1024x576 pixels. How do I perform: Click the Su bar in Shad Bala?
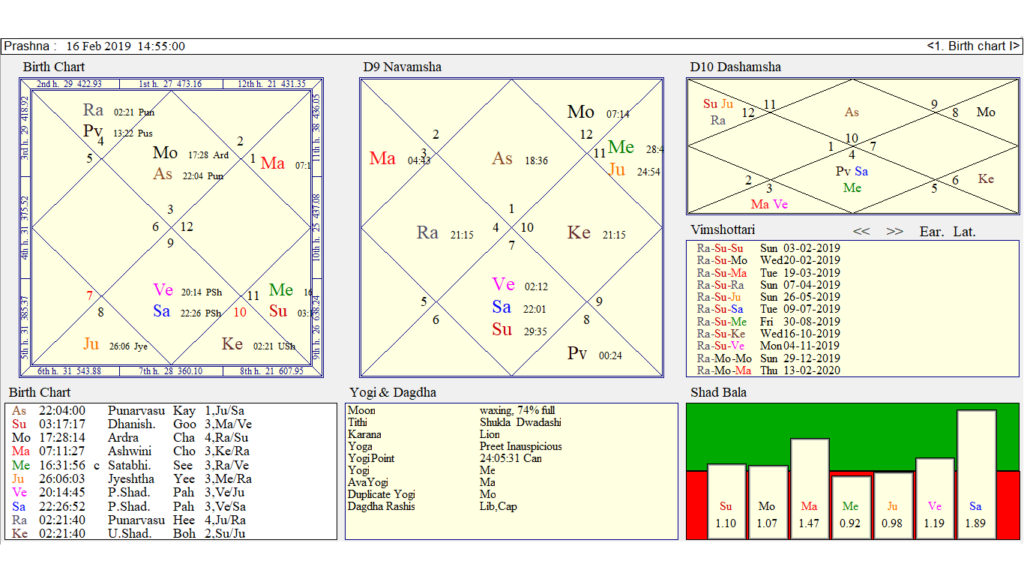pos(726,502)
